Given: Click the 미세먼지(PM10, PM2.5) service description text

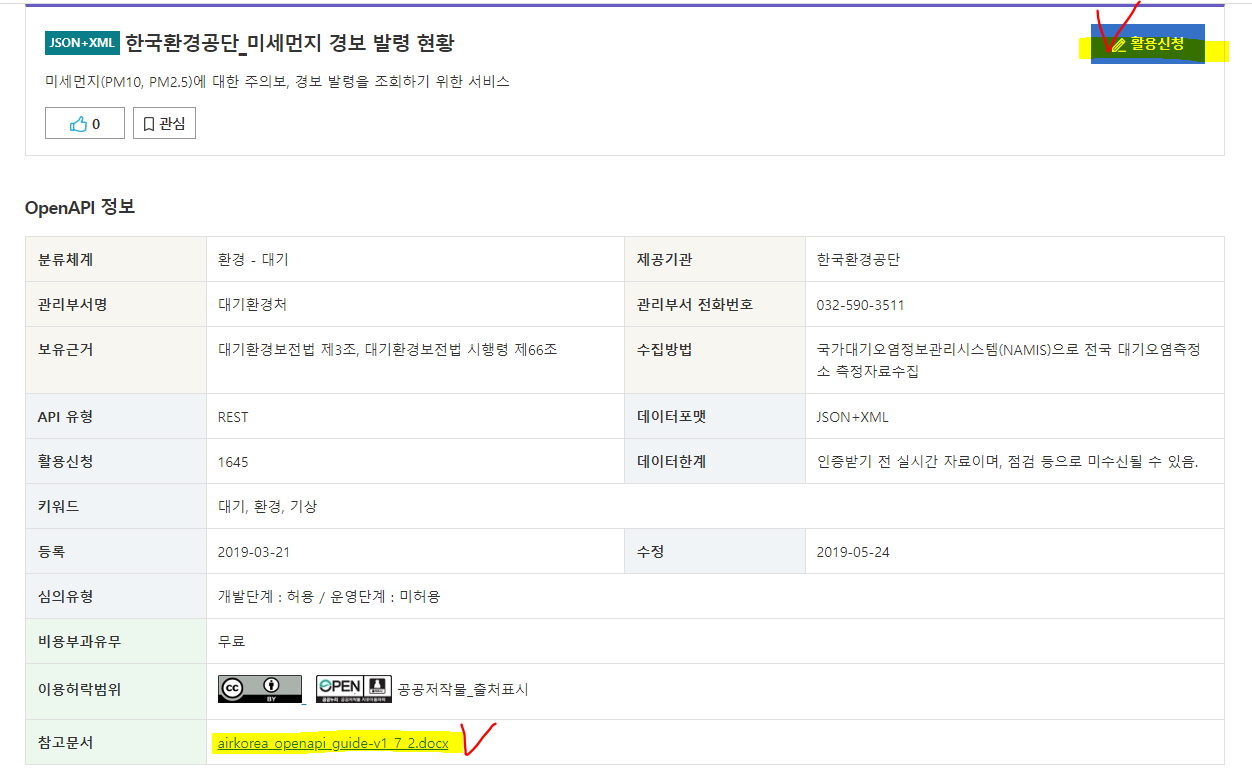Looking at the screenshot, I should coord(277,81).
